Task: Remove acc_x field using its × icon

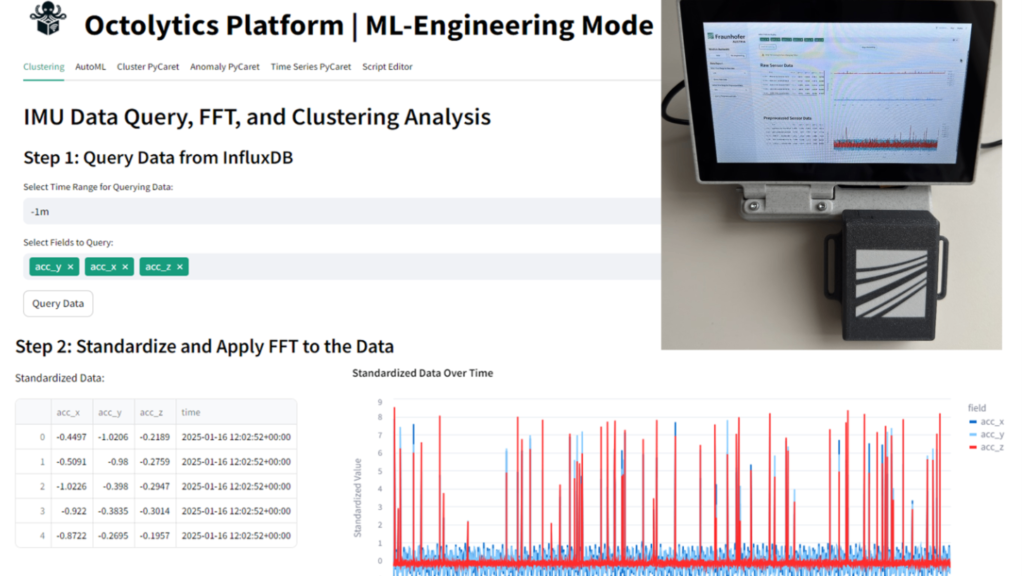Action: click(x=125, y=267)
